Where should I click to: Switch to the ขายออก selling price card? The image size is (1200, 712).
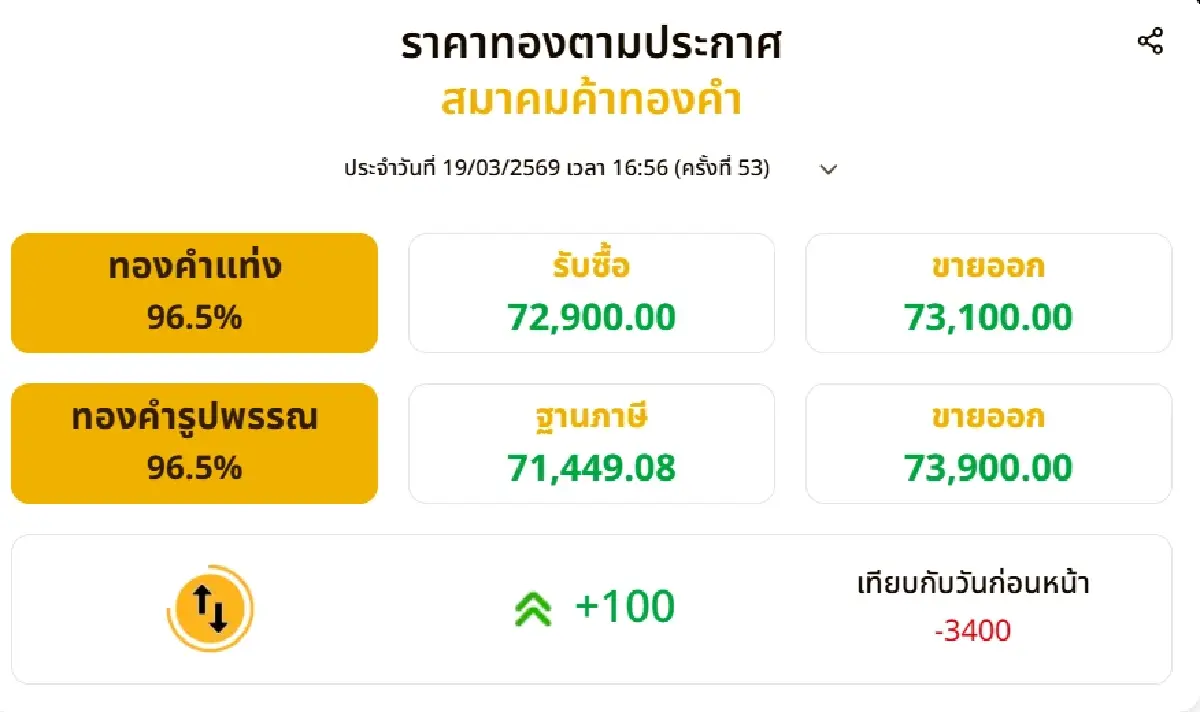(x=988, y=292)
